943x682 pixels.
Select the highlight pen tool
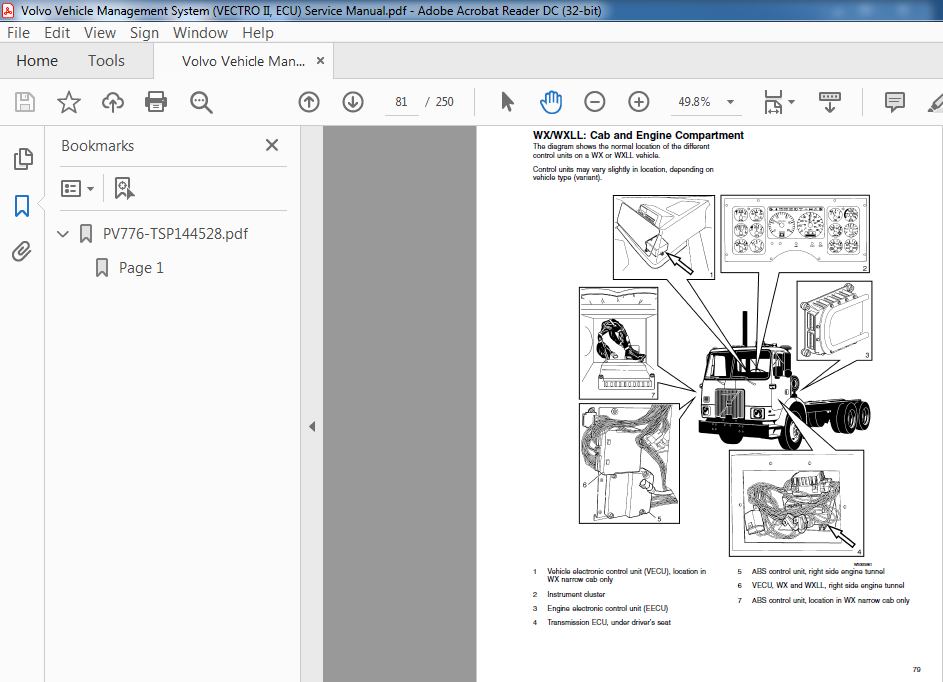[x=935, y=102]
